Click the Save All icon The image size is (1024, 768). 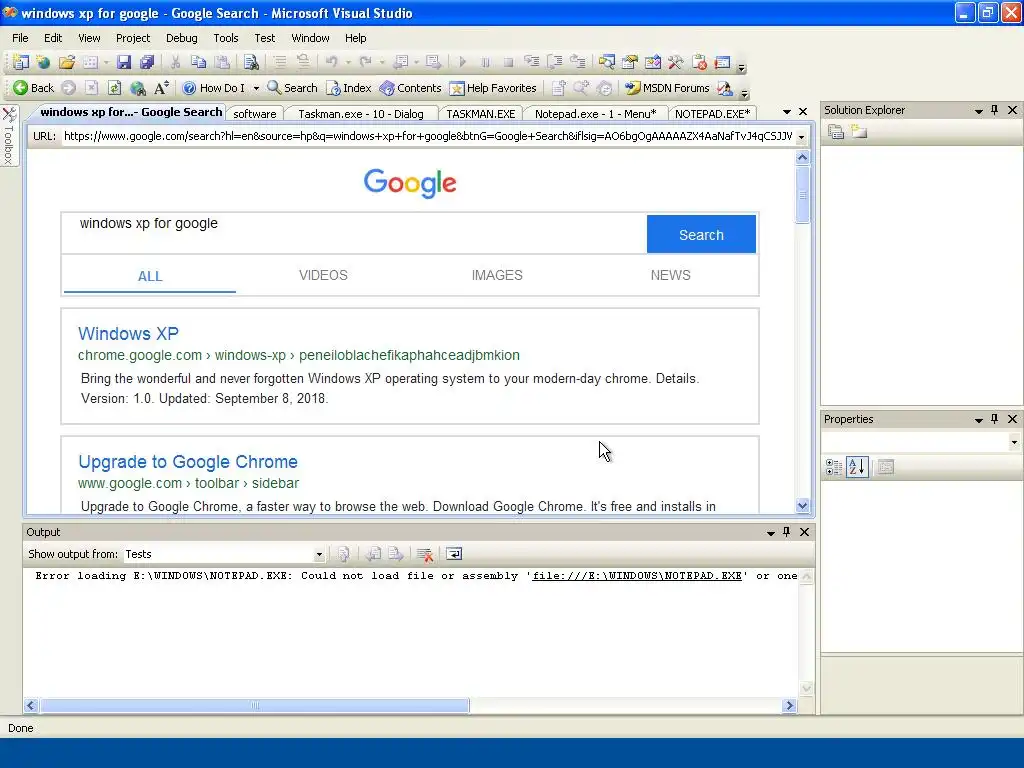[x=147, y=62]
